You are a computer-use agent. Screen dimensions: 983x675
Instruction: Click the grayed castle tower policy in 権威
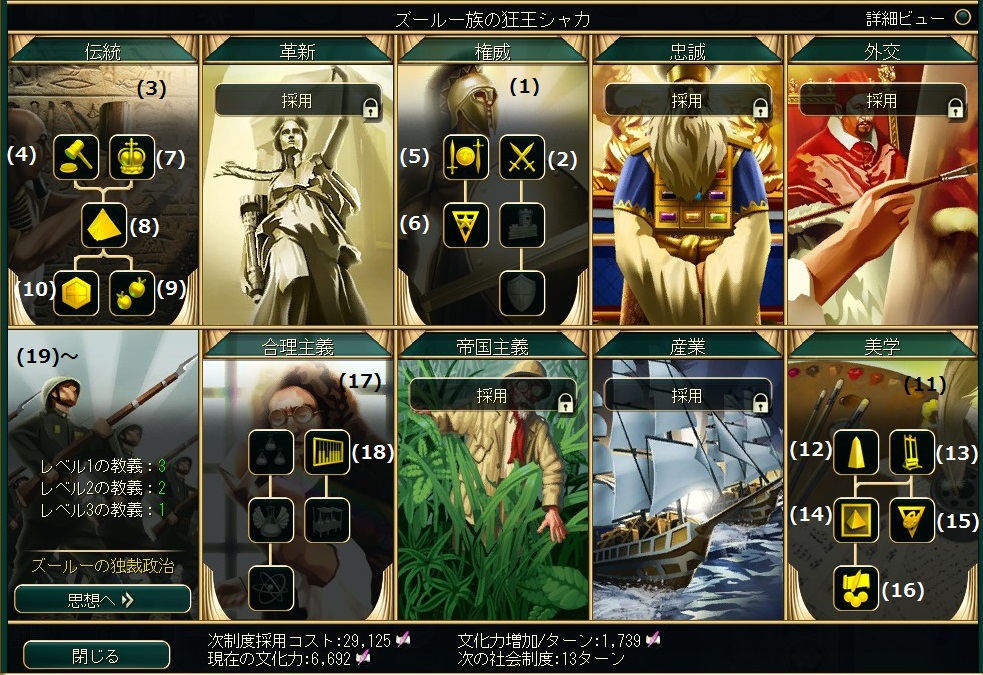[x=522, y=225]
